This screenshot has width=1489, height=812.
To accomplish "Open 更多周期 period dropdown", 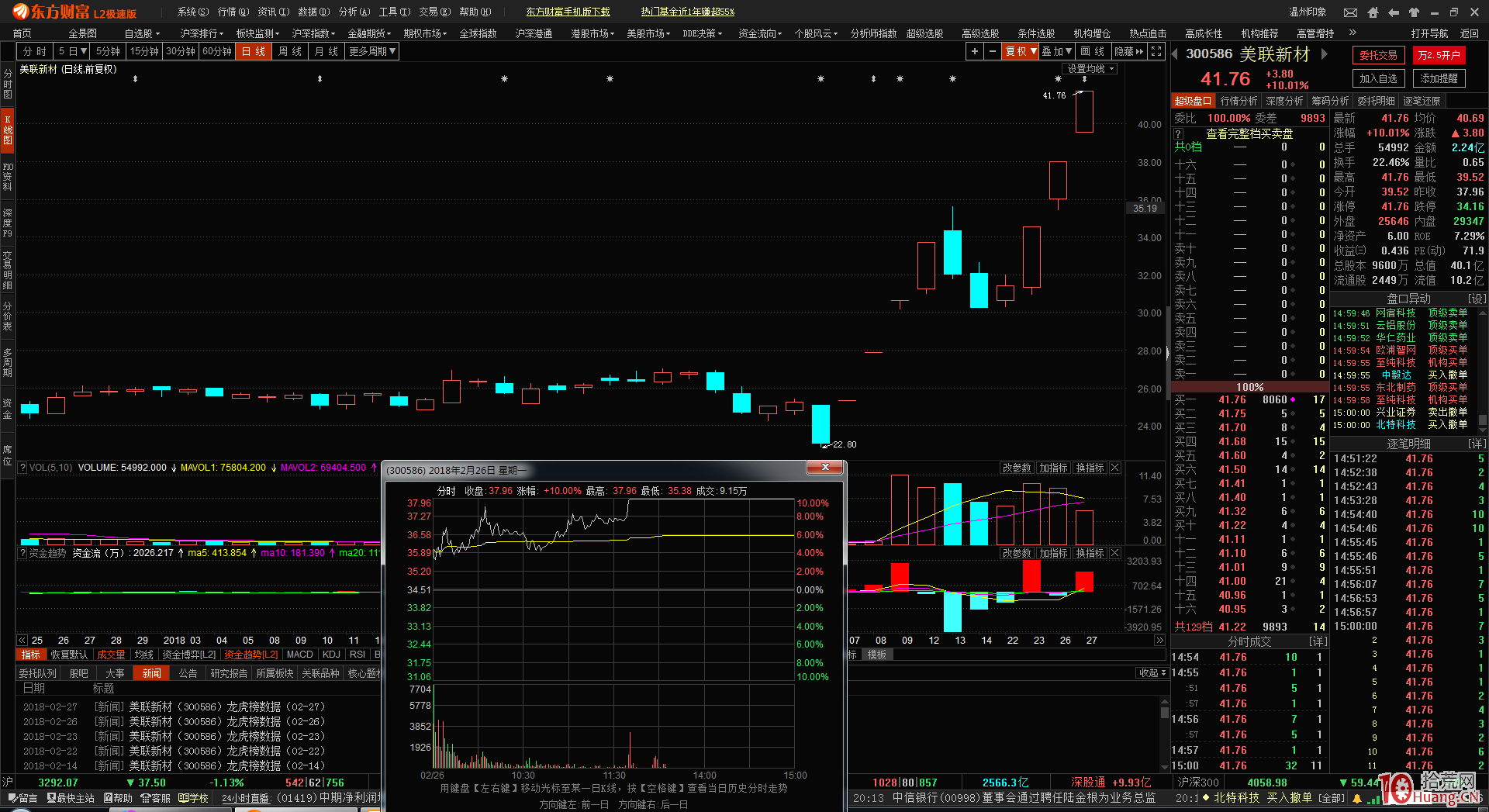I will (x=372, y=51).
